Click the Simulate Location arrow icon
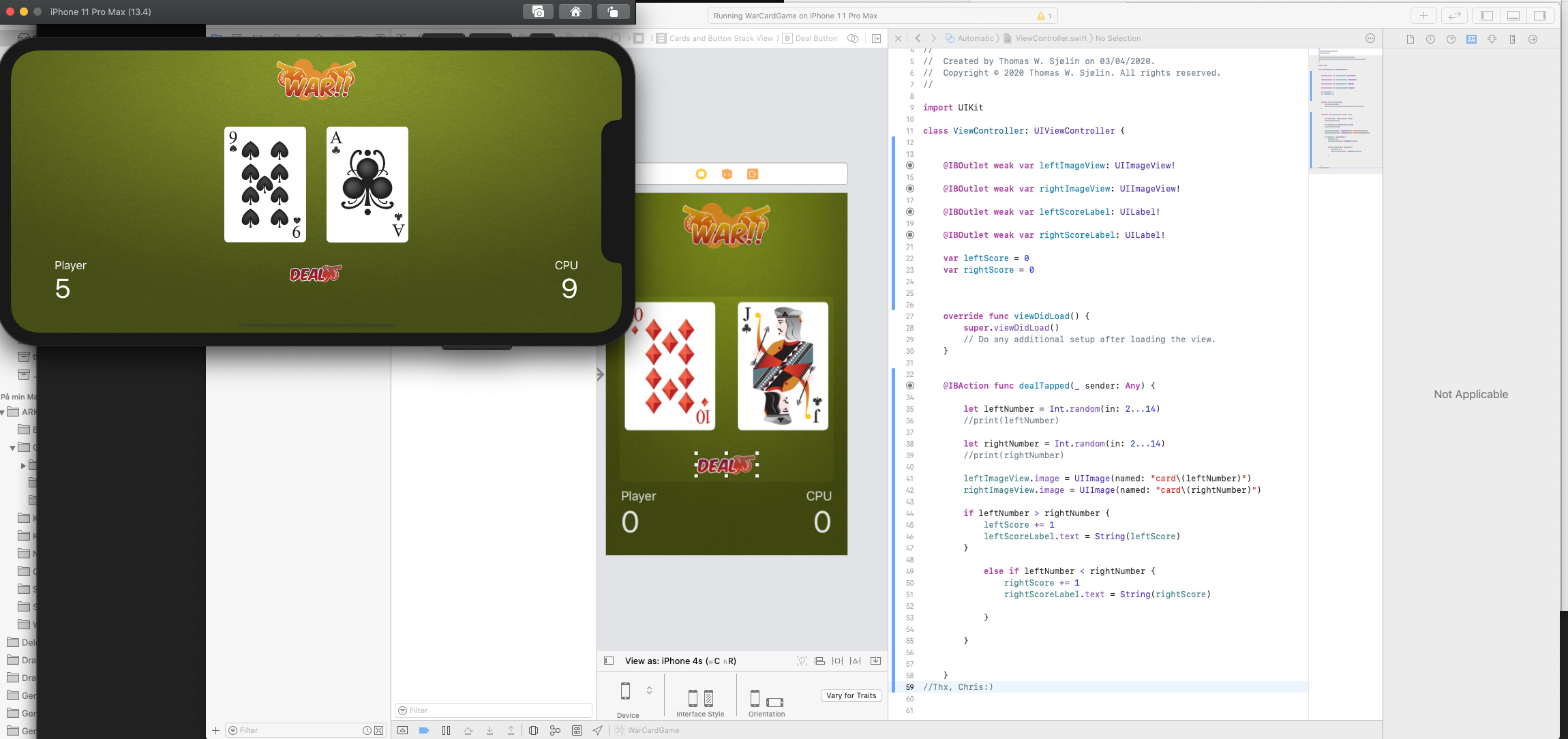 598,730
